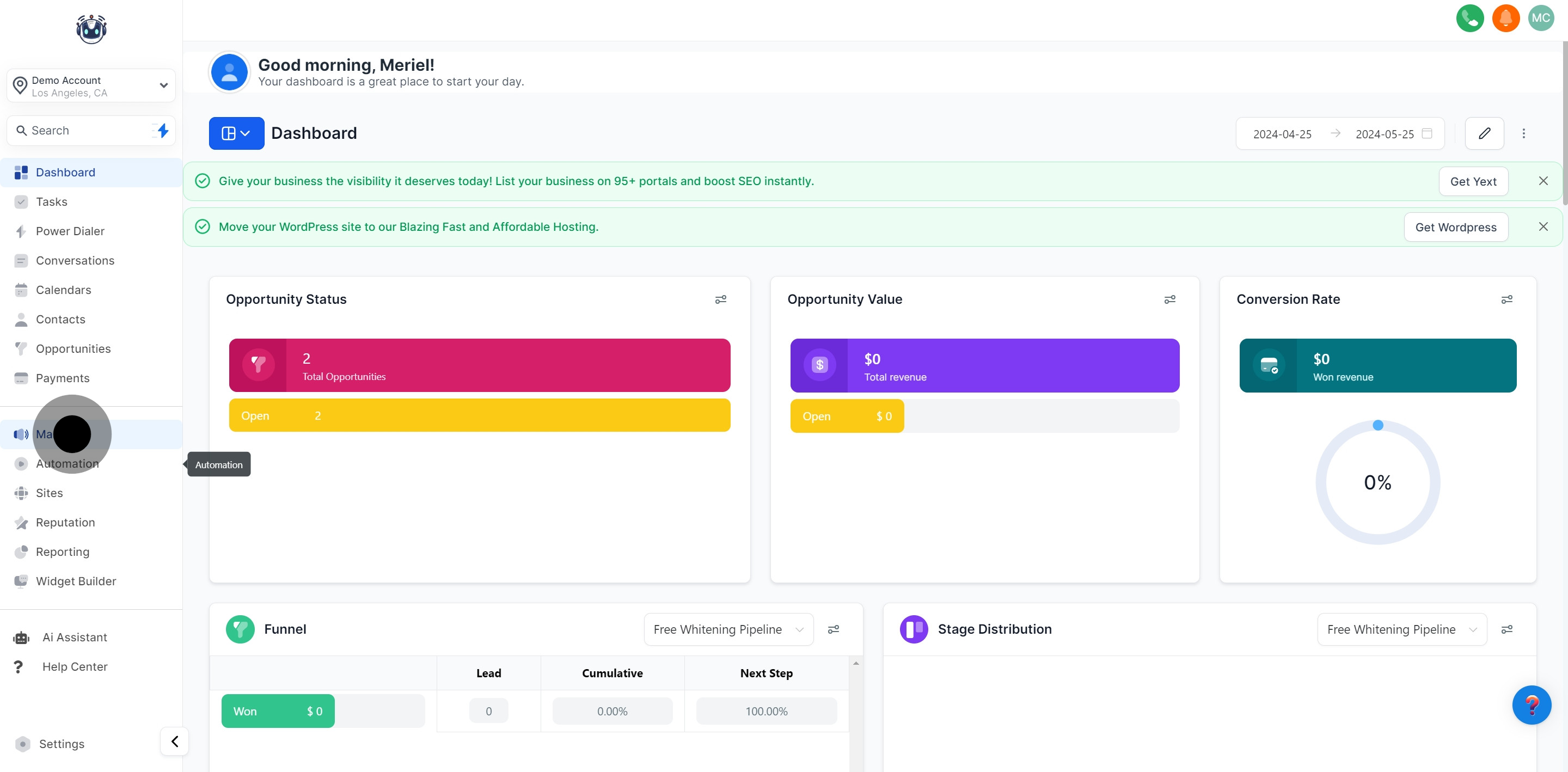Viewport: 1568px width, 772px height.
Task: Click the quick actions lightning bolt icon
Action: (162, 130)
